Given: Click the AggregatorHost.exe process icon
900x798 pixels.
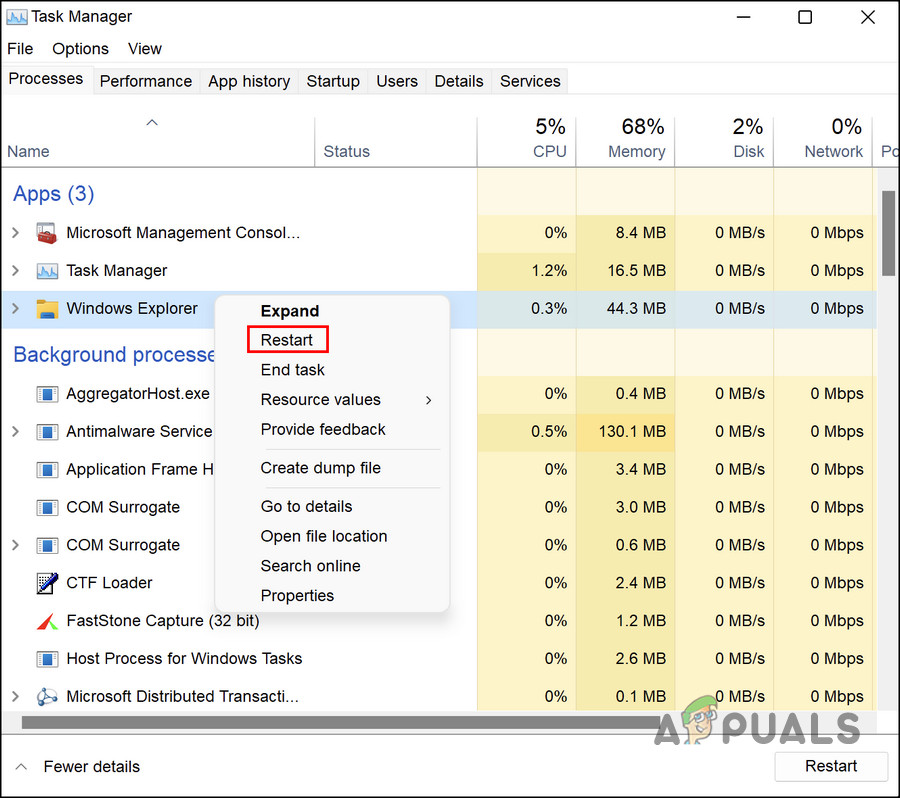Looking at the screenshot, I should click(x=47, y=394).
